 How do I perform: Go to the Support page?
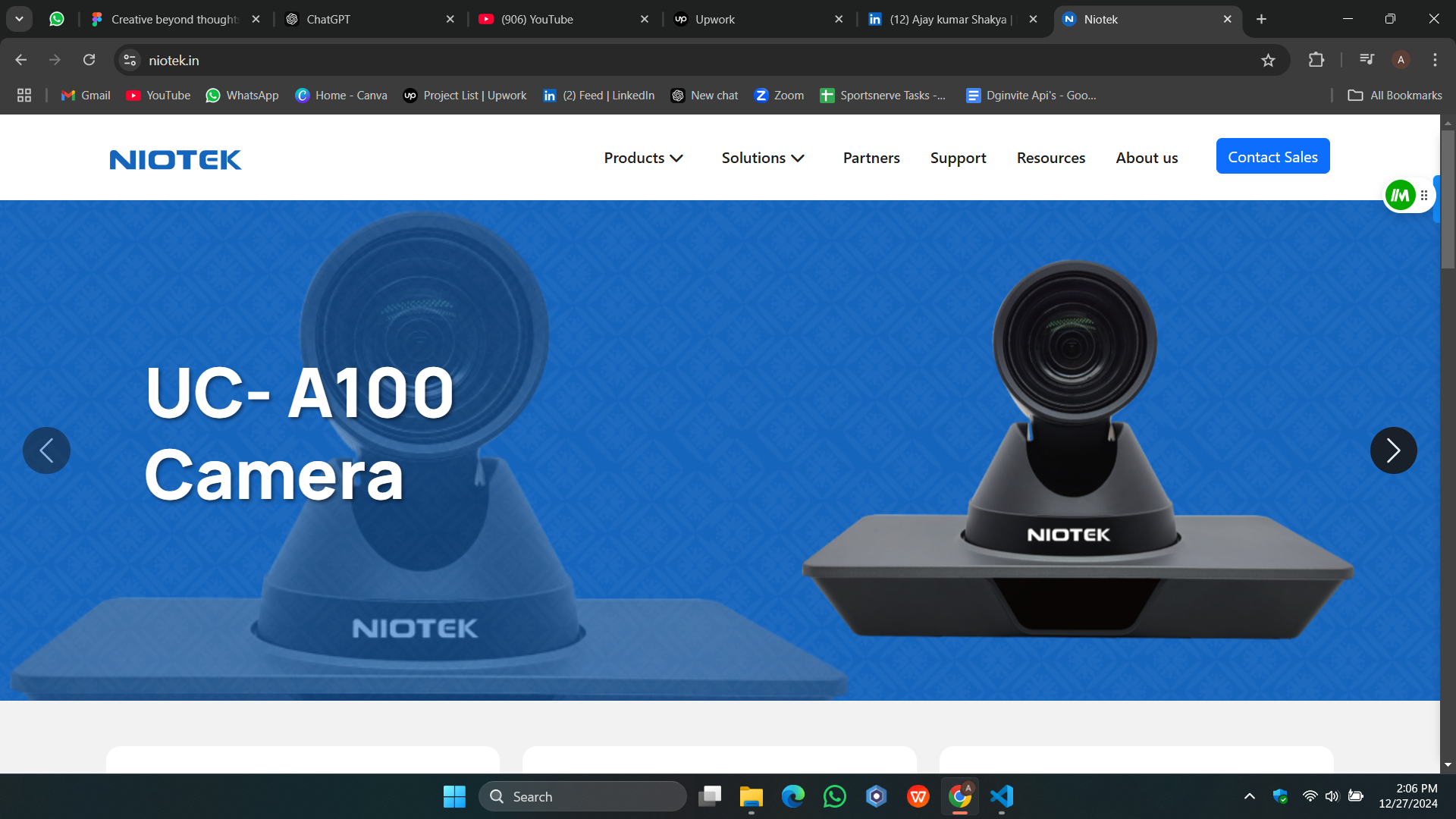[x=958, y=158]
